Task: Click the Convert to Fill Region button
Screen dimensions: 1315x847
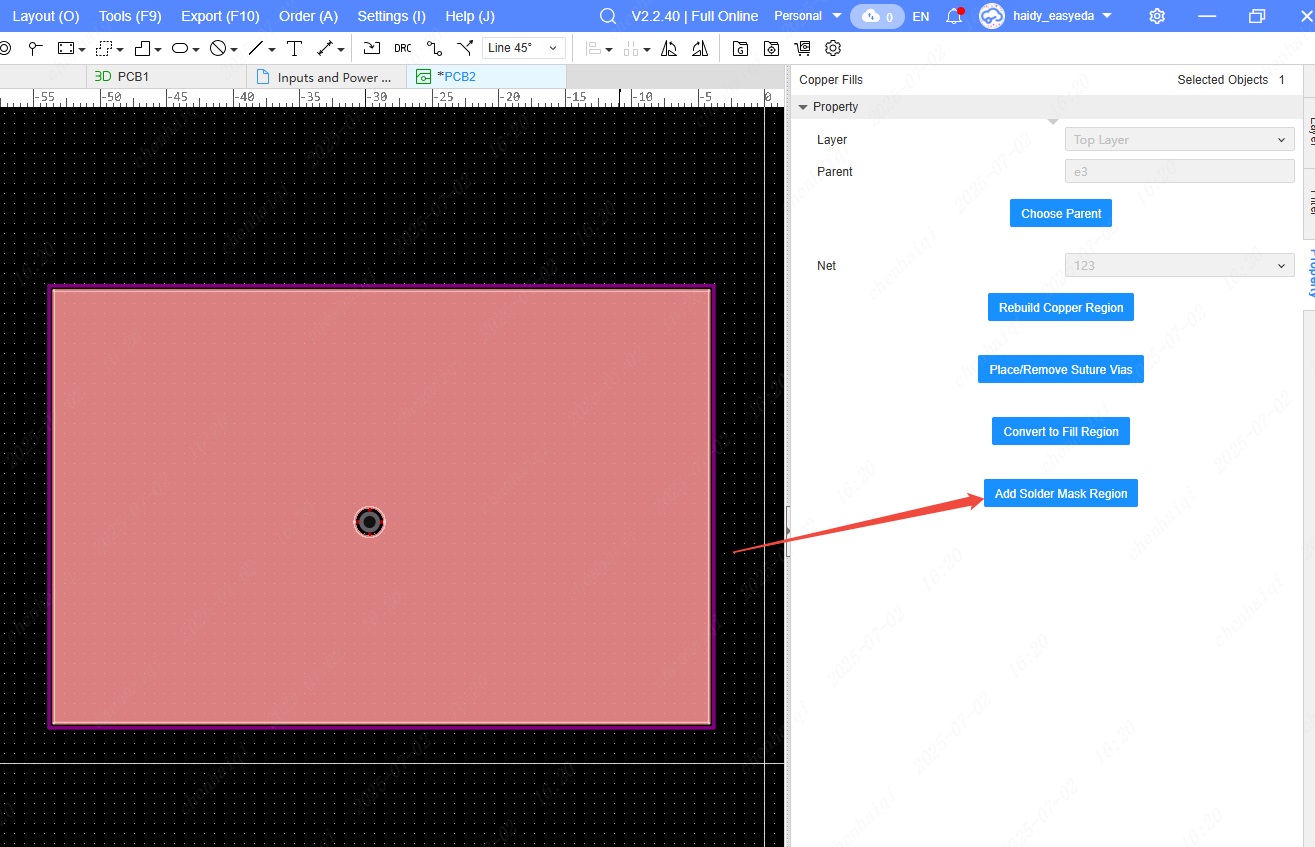Action: click(1060, 432)
